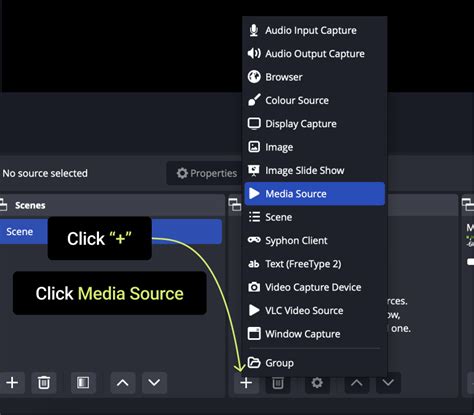The width and height of the screenshot is (474, 415).
Task: Move scene down with the down arrow
Action: click(154, 383)
